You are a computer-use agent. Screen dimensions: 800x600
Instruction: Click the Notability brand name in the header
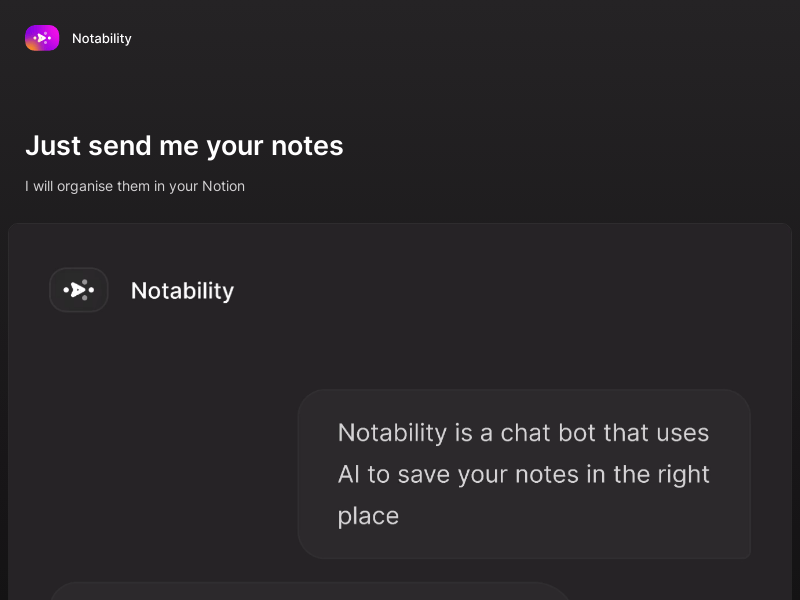(101, 38)
